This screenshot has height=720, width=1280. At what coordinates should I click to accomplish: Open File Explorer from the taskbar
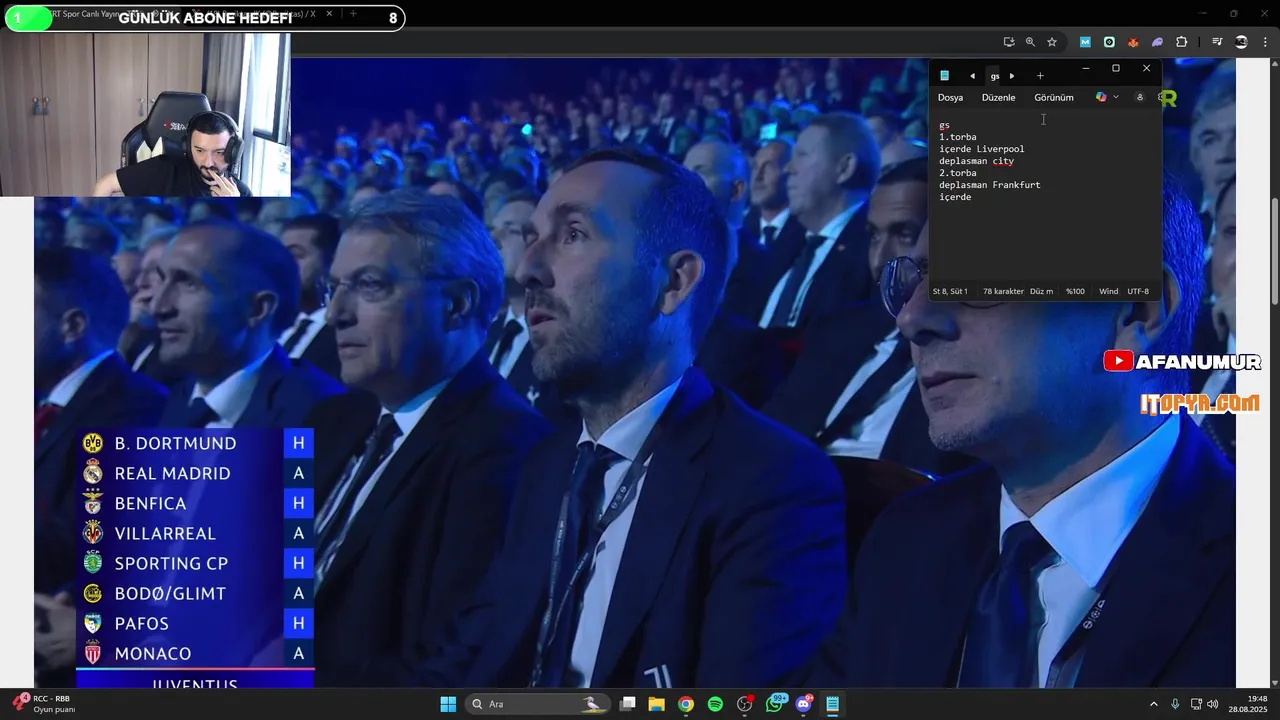(x=656, y=704)
